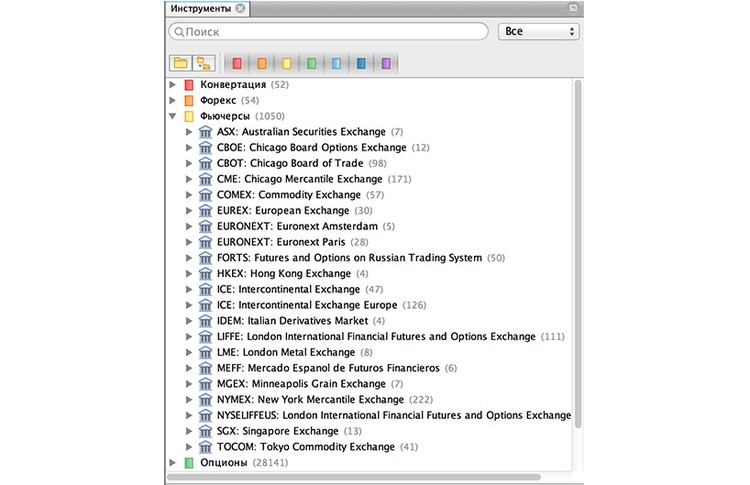750x485 pixels.
Task: Click the exchange icon for SGX Singapore Exchange
Action: tap(205, 431)
